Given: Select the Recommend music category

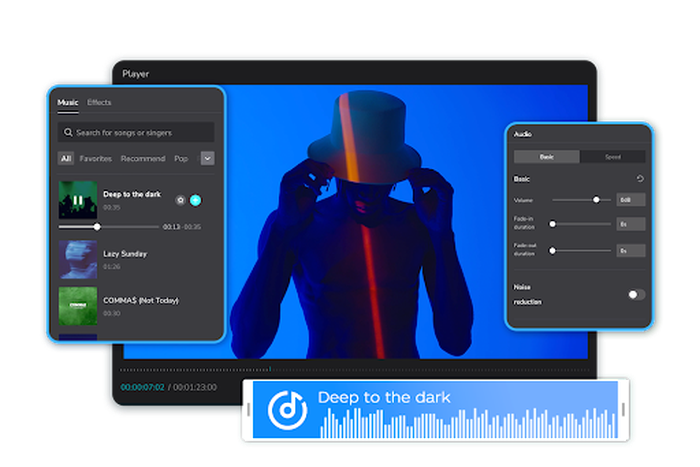Looking at the screenshot, I should pos(143,158).
